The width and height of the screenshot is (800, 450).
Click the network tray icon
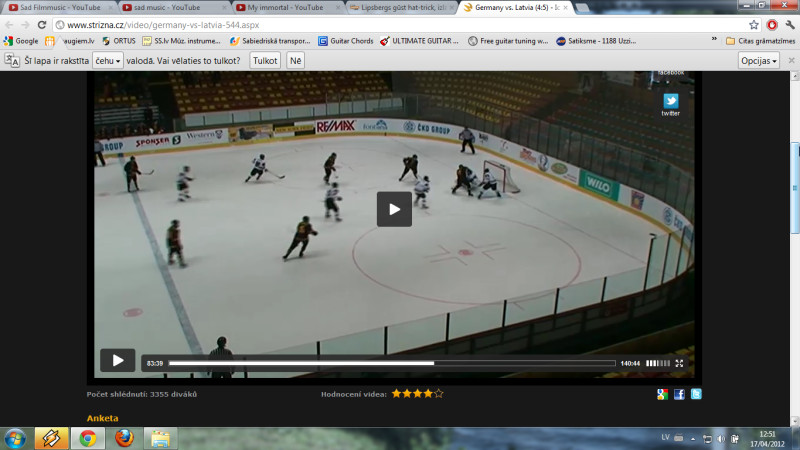click(x=707, y=439)
